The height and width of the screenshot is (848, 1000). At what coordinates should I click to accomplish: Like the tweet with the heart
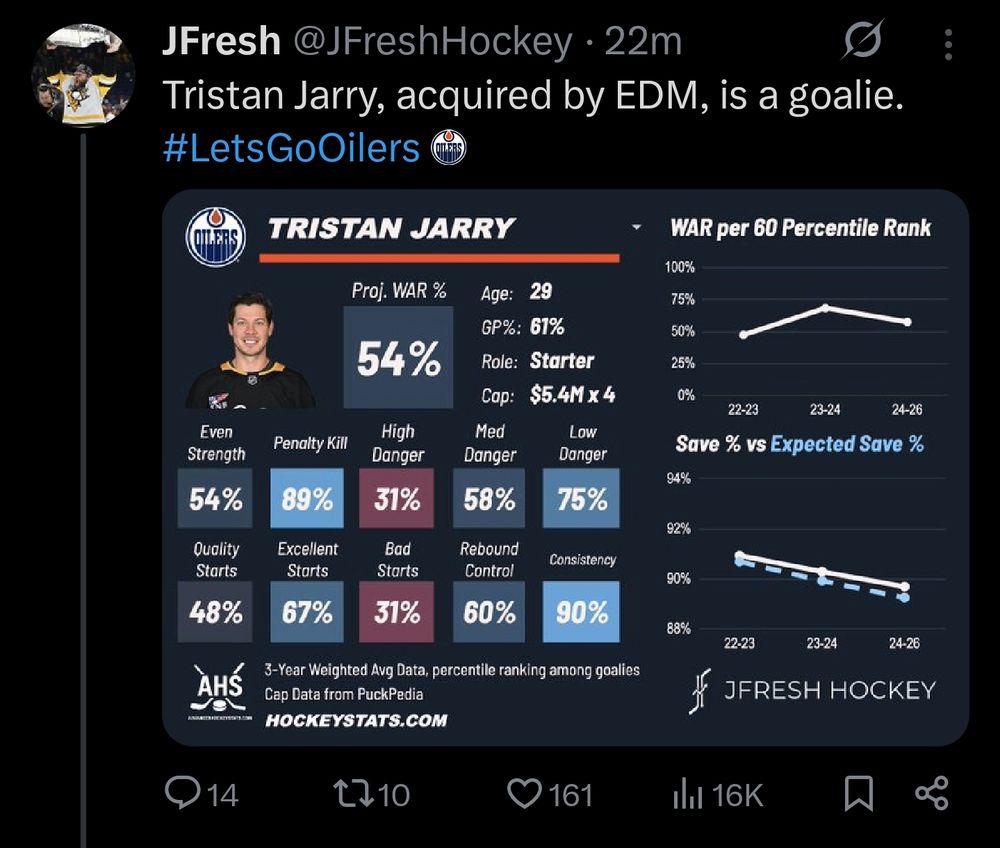click(525, 793)
